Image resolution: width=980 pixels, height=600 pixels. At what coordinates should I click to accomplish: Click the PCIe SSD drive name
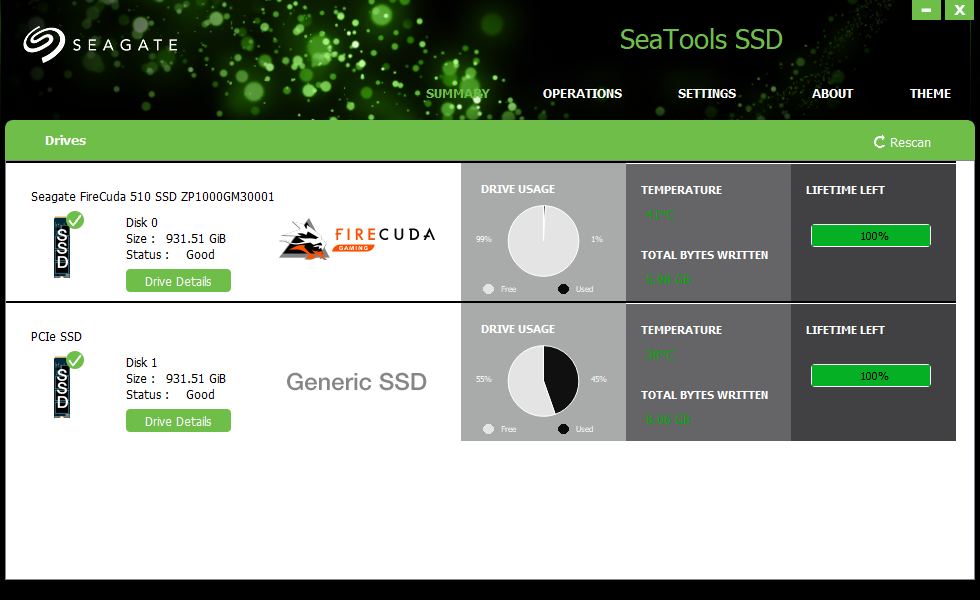(56, 337)
